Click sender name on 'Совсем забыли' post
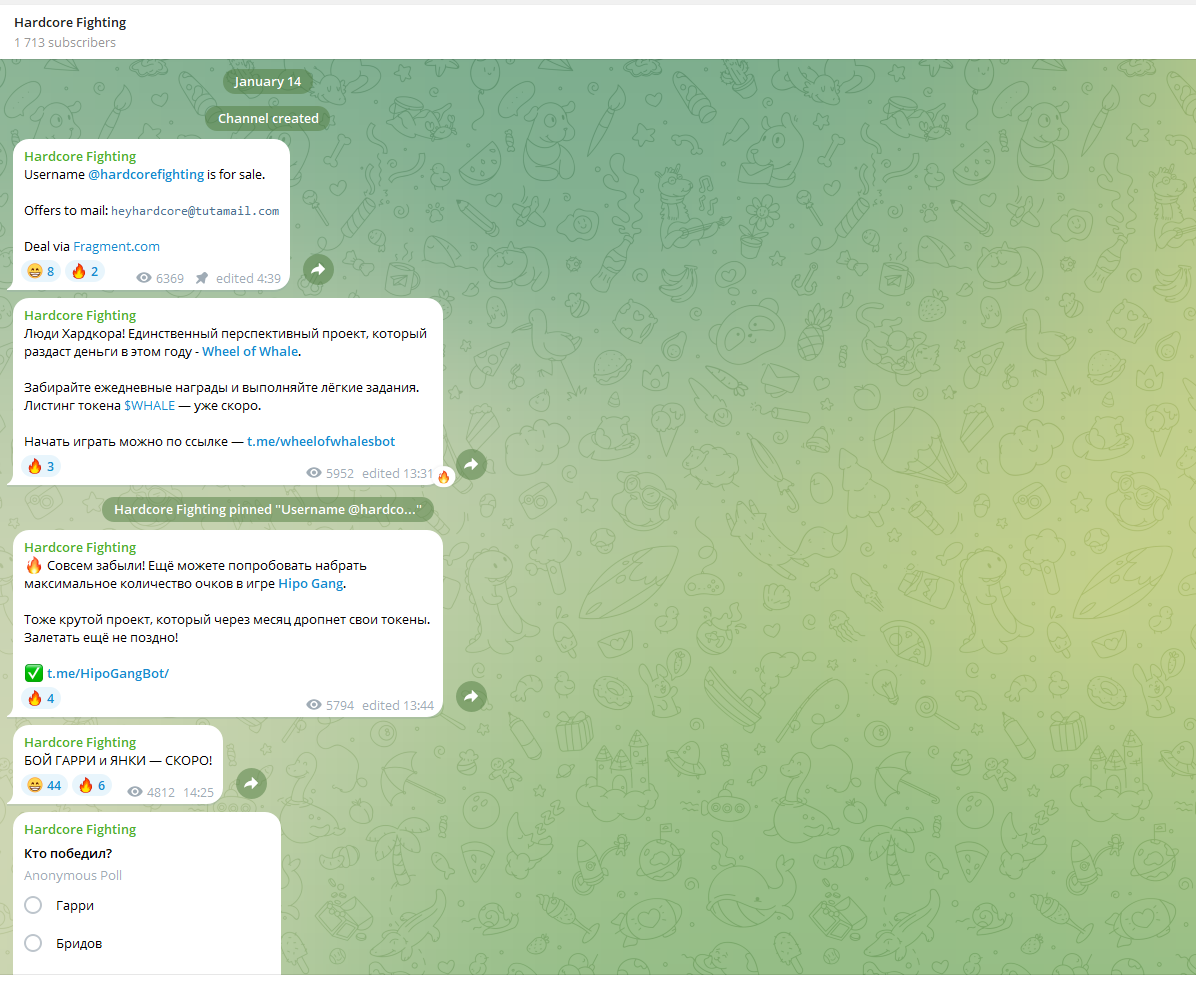The height and width of the screenshot is (987, 1196). click(x=80, y=547)
